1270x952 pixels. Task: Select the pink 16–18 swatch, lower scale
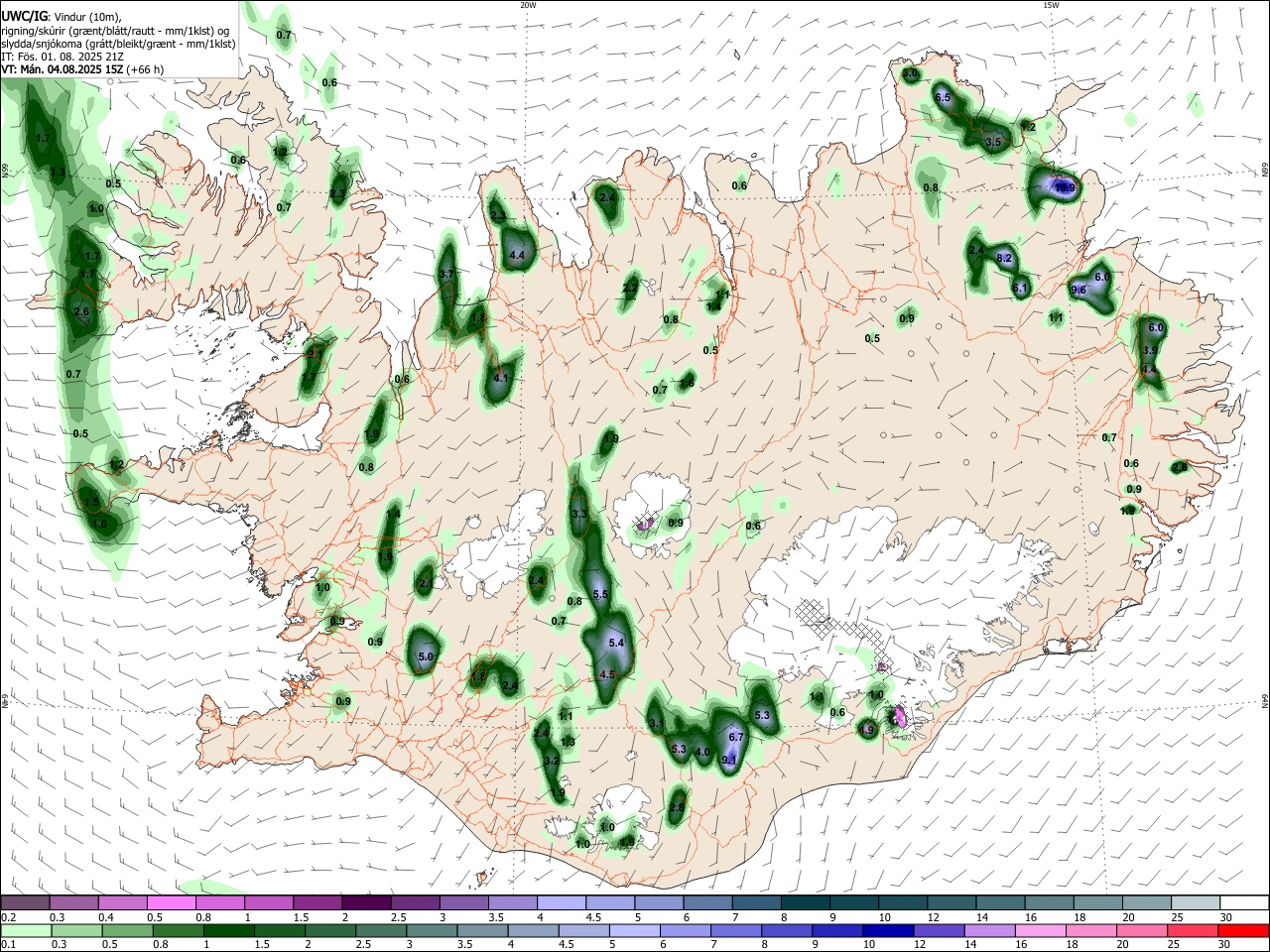point(1041,930)
